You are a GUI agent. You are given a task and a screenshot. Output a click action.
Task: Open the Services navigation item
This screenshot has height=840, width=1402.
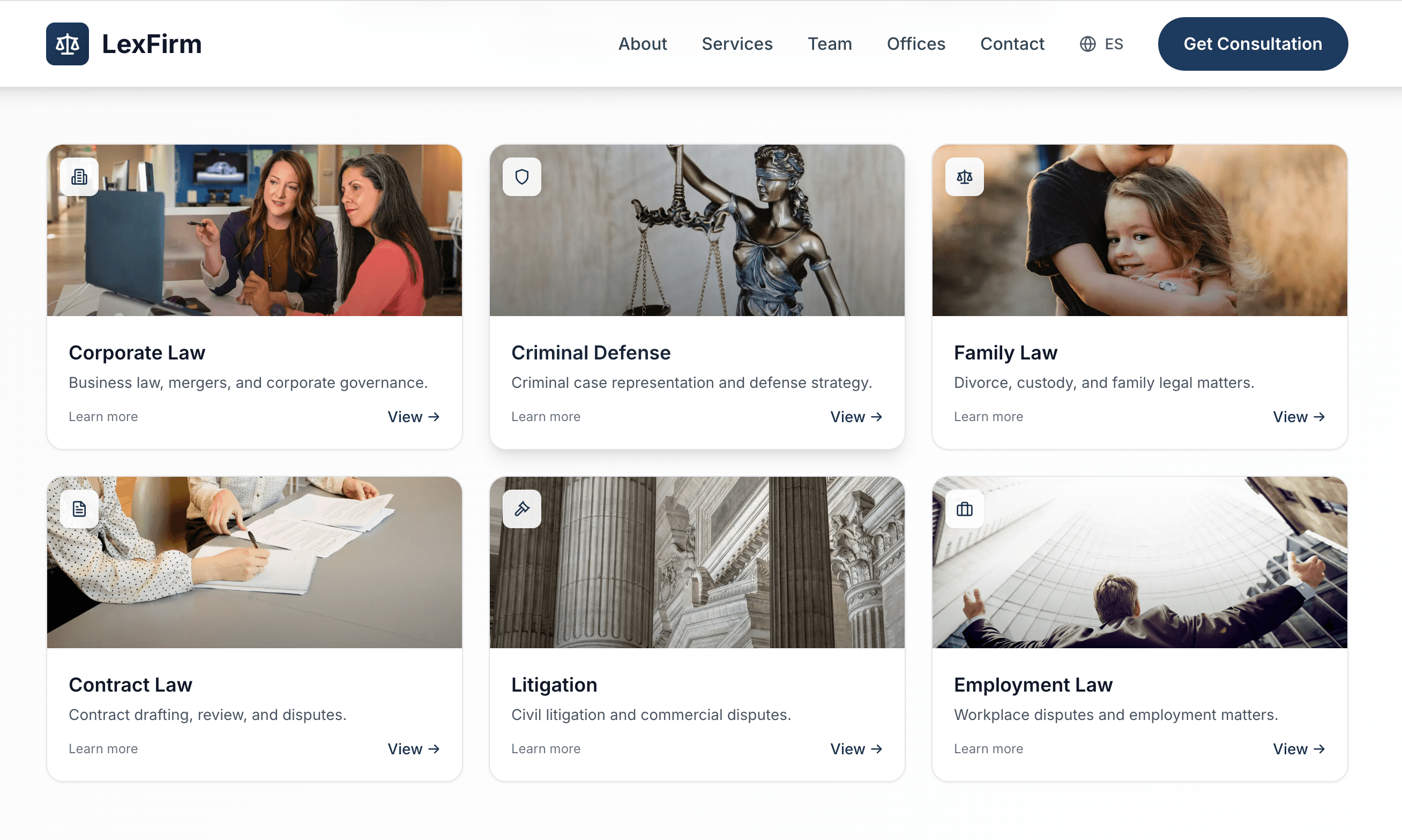737,43
